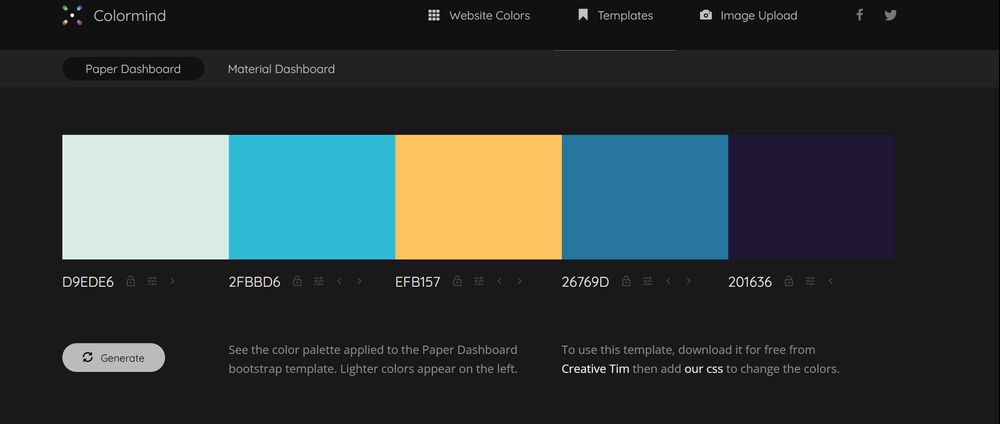Select the dark purple 201636 swatch

tap(811, 197)
